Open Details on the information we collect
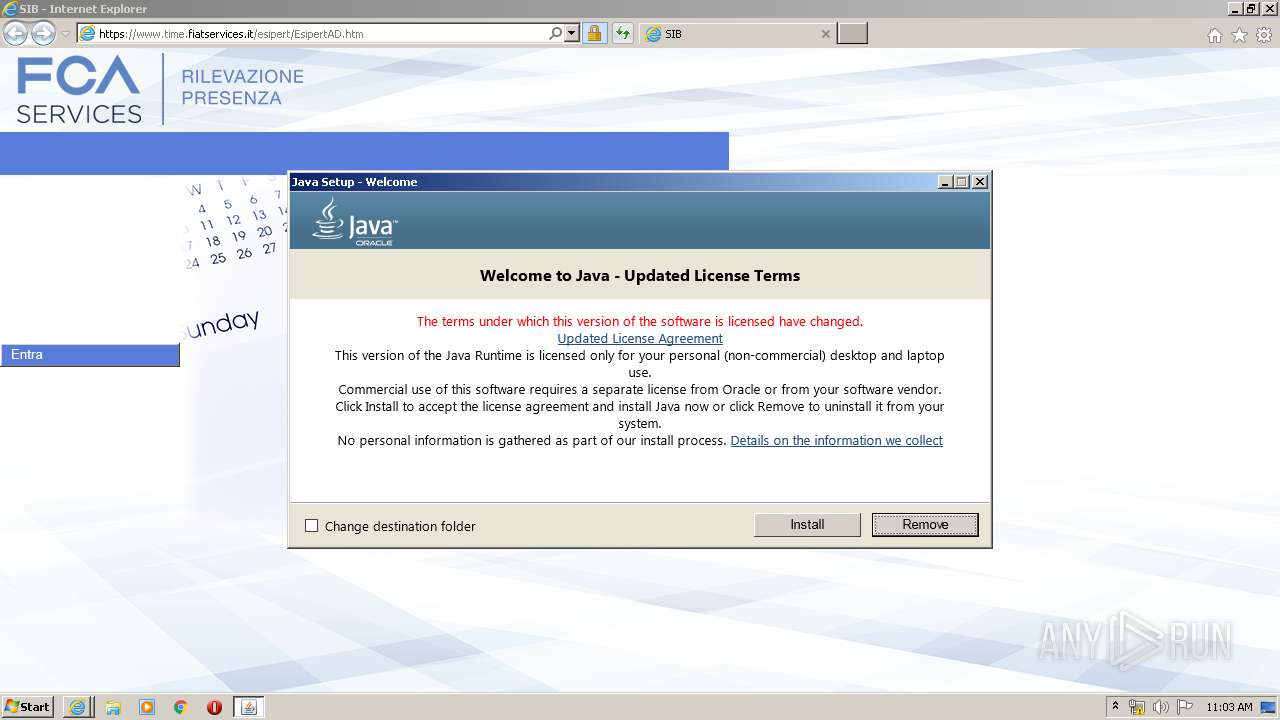The image size is (1280, 720). [837, 441]
